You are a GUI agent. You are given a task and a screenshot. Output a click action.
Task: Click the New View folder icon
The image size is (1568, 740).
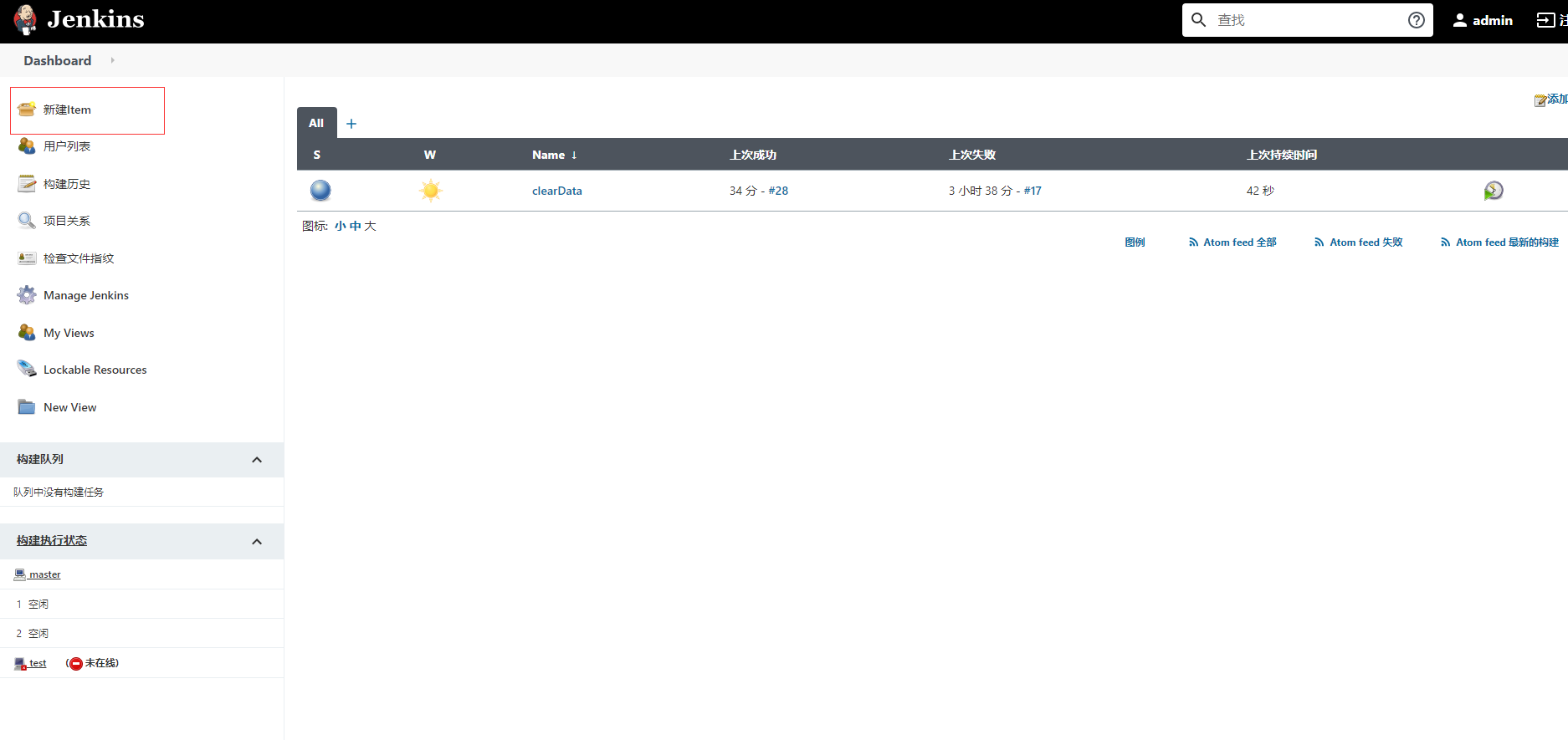(27, 407)
